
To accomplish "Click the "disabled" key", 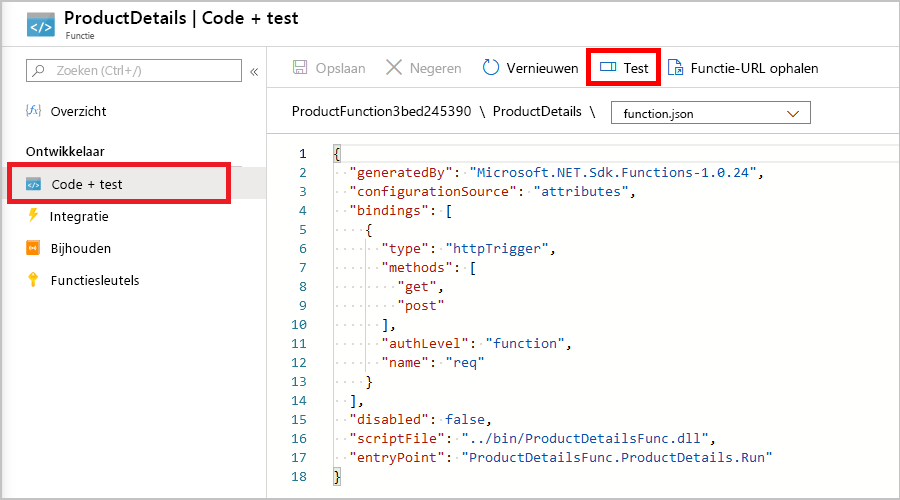I will point(389,419).
